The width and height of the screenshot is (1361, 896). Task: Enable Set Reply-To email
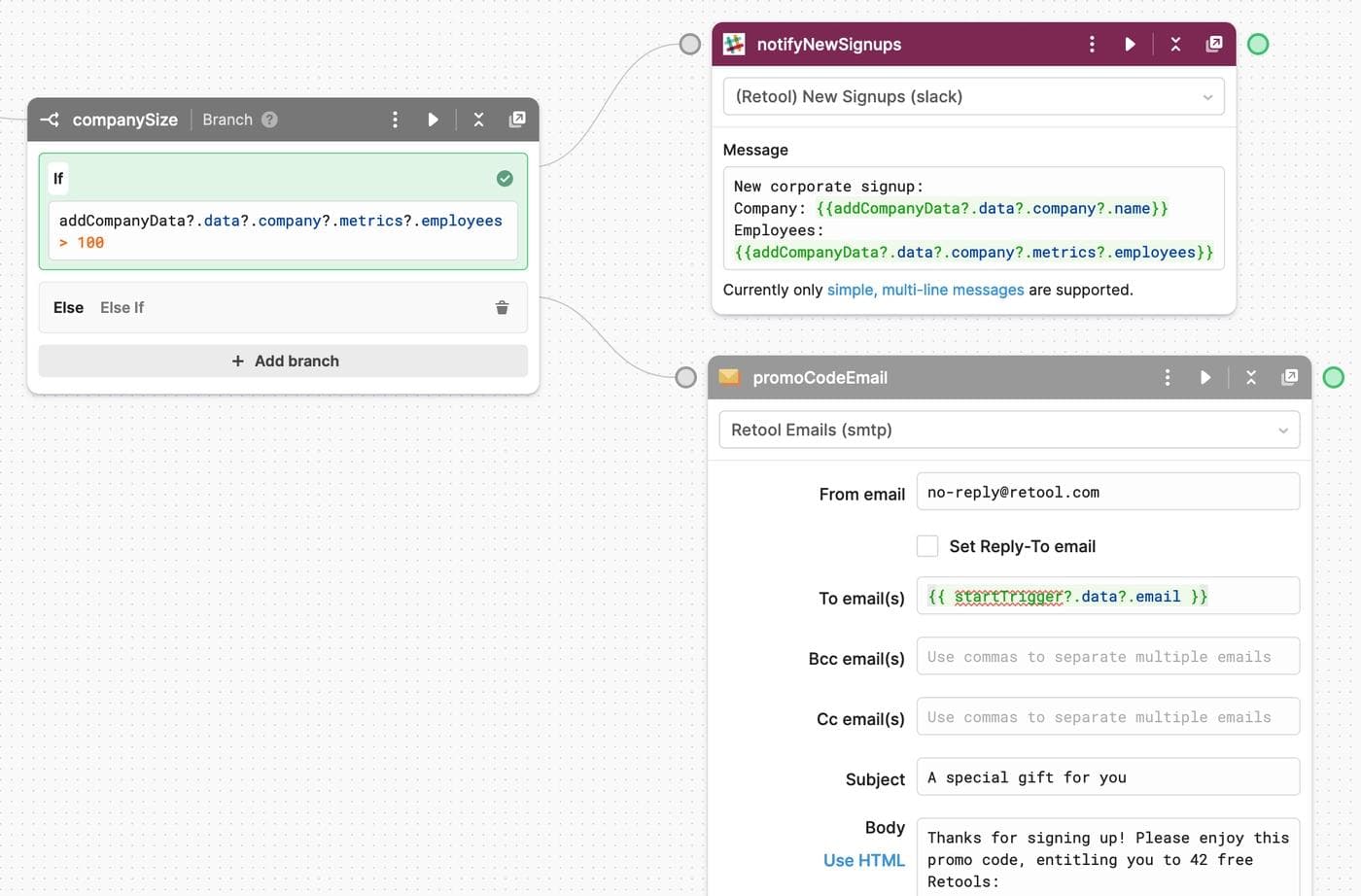926,545
